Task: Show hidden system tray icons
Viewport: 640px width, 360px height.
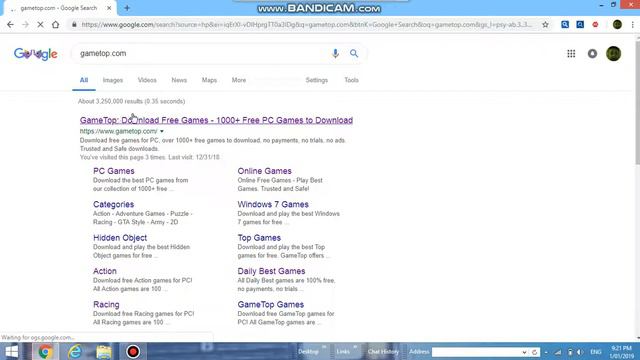Action: pyautogui.click(x=546, y=352)
